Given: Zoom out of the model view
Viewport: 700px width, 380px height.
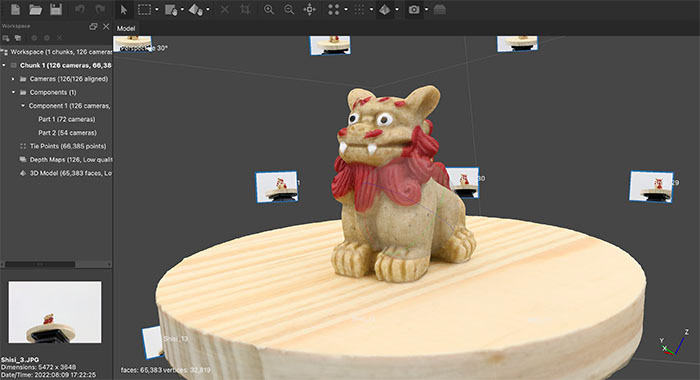Looking at the screenshot, I should [289, 9].
